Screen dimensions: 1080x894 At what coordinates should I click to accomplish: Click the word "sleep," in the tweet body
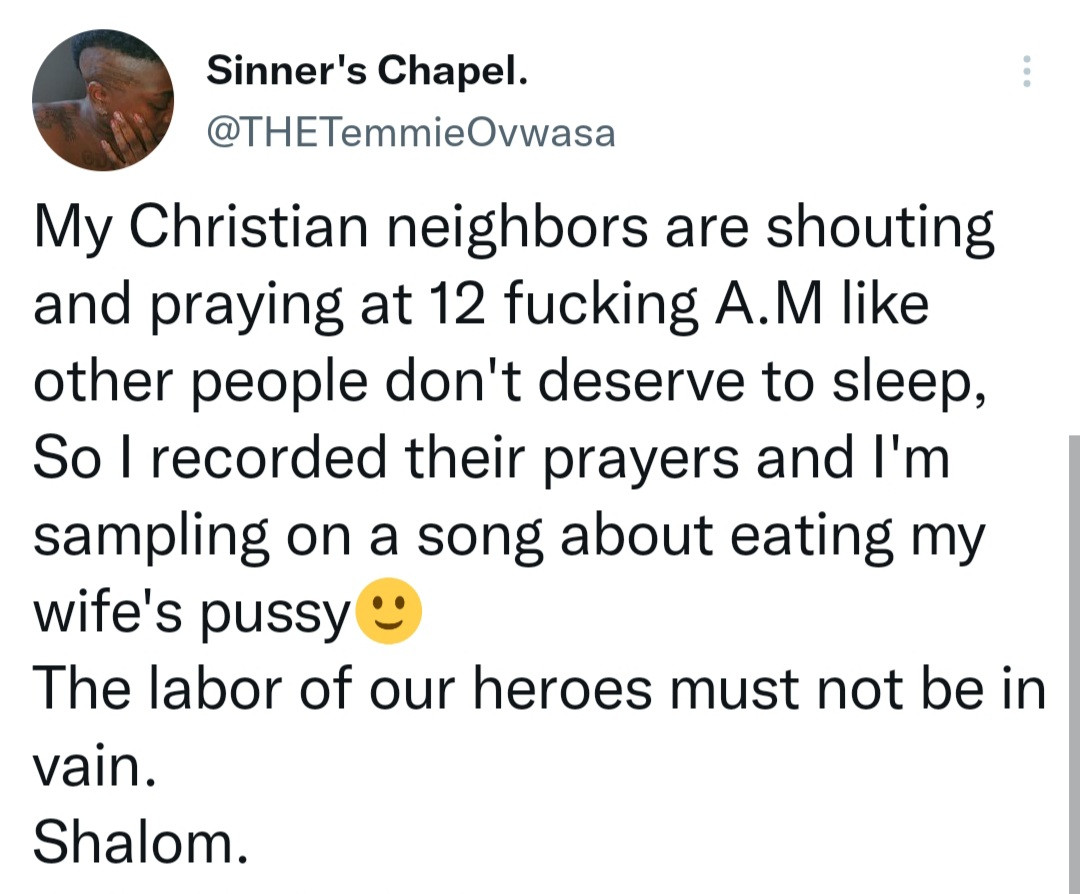pos(910,384)
